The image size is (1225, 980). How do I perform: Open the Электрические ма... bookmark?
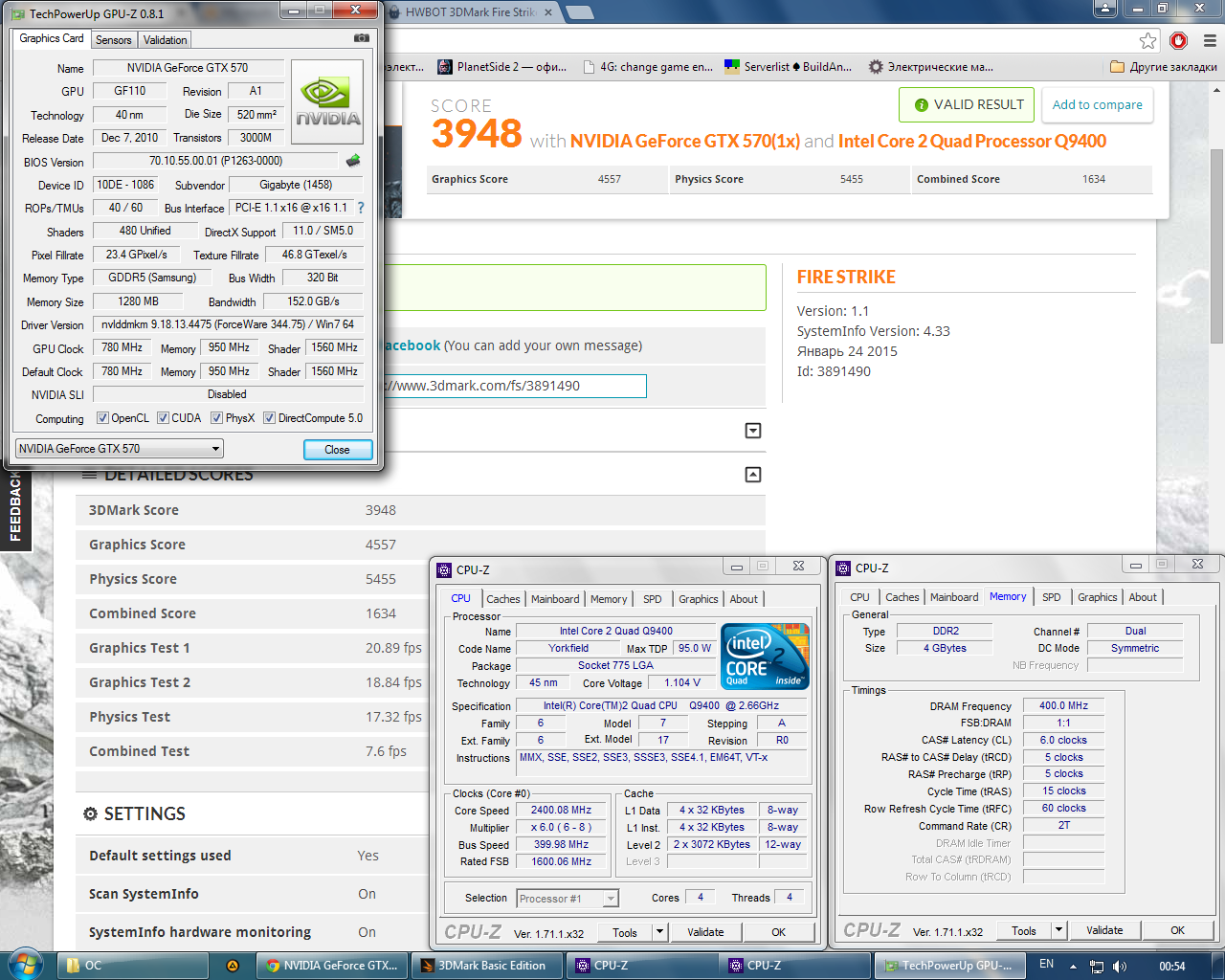[x=930, y=67]
